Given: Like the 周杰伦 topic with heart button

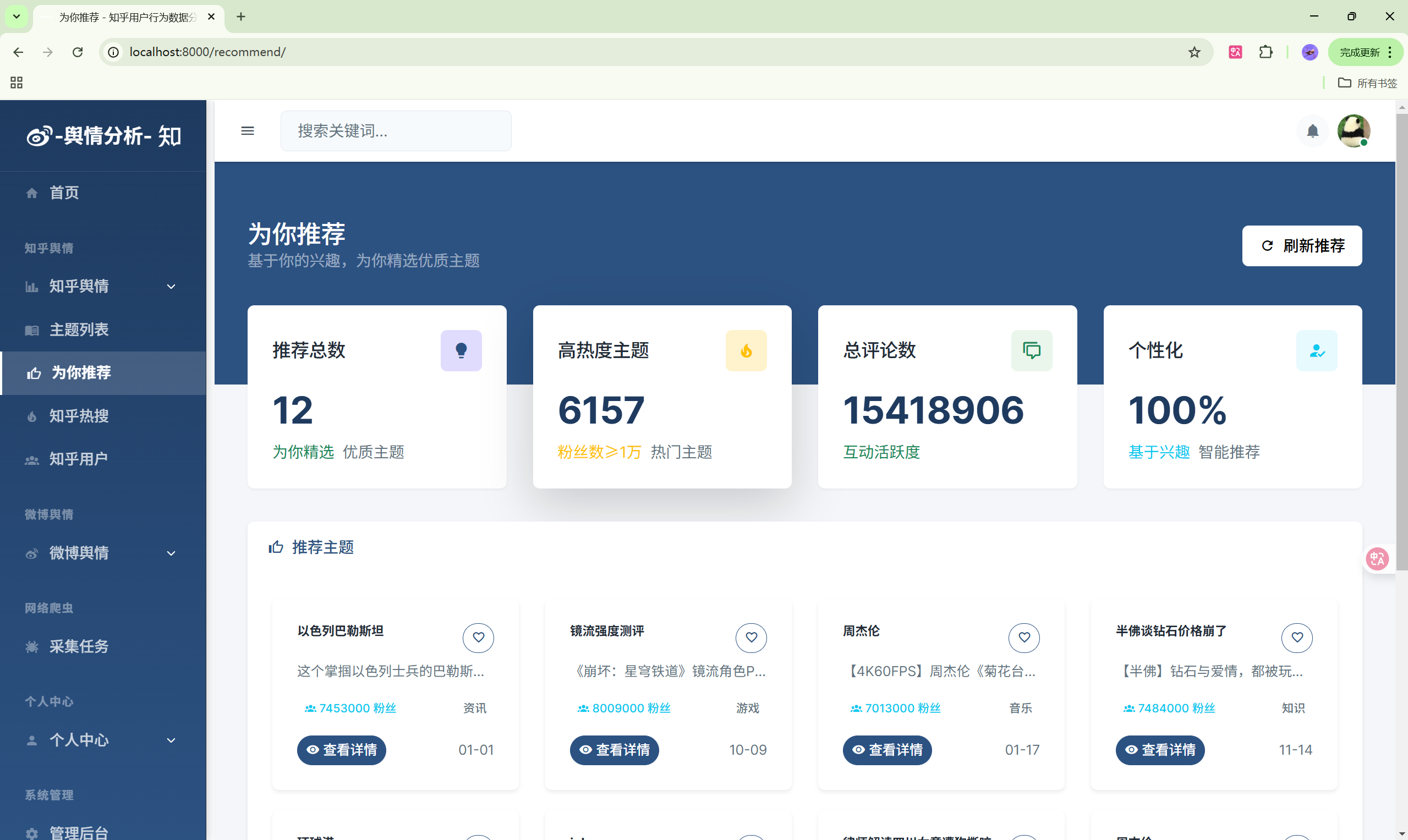Looking at the screenshot, I should pyautogui.click(x=1023, y=638).
